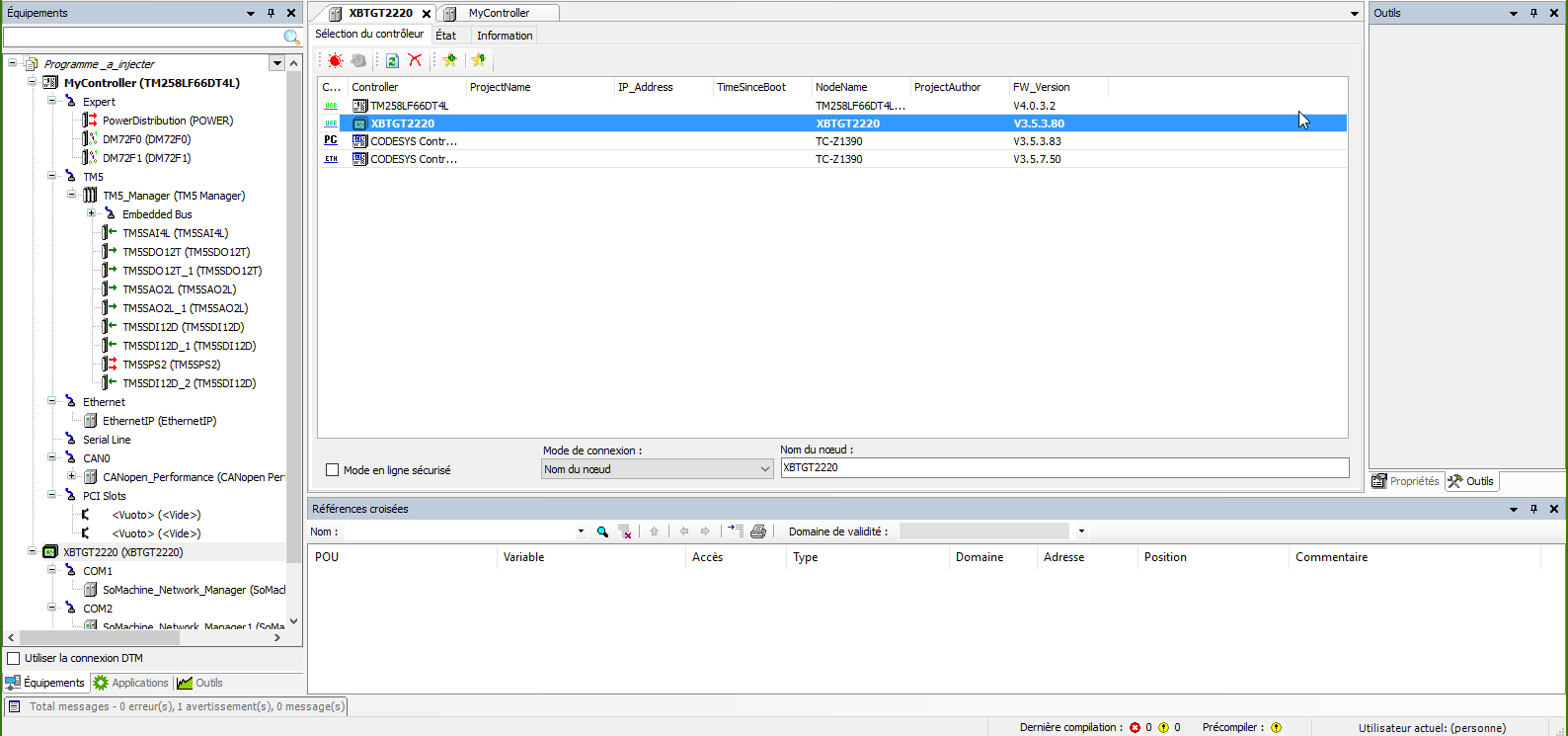Click the red X remove icon
This screenshot has width=1568, height=736.
[415, 61]
